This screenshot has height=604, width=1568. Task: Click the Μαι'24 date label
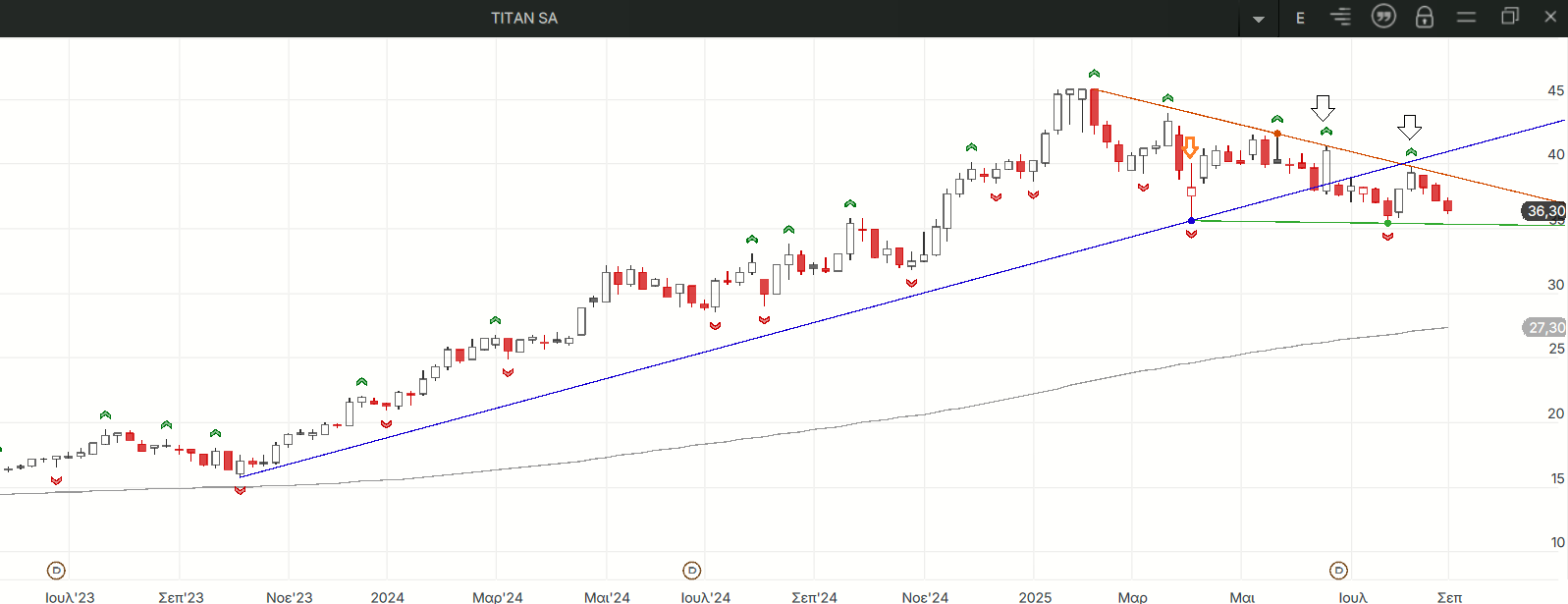pyautogui.click(x=607, y=596)
